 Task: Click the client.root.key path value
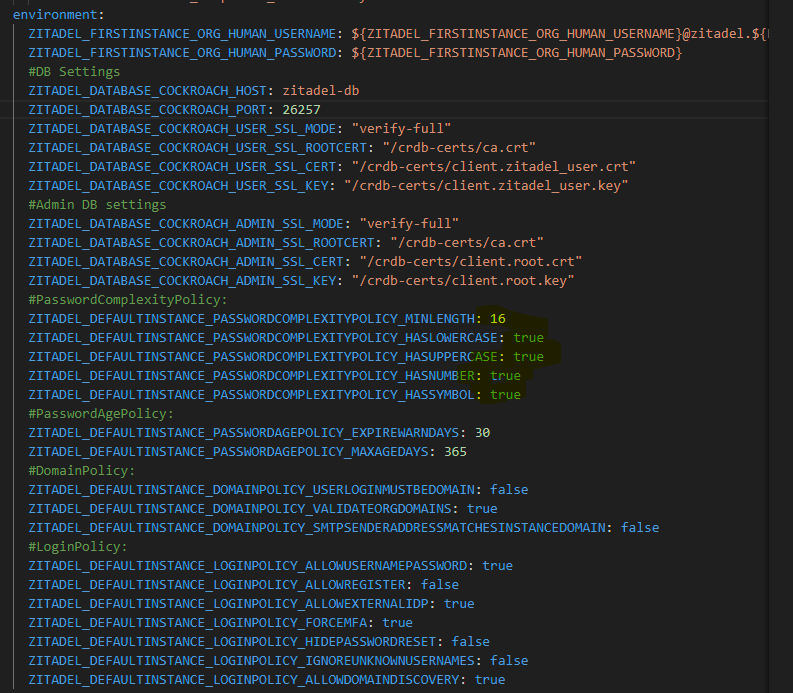tap(463, 281)
